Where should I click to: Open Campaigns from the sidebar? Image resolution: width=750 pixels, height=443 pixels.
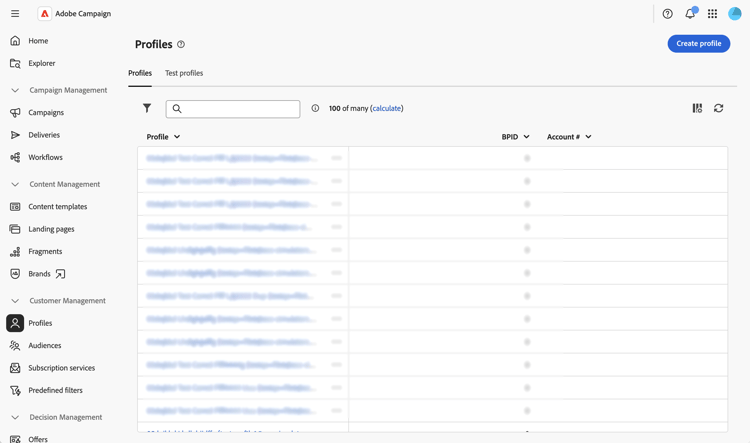tap(46, 112)
